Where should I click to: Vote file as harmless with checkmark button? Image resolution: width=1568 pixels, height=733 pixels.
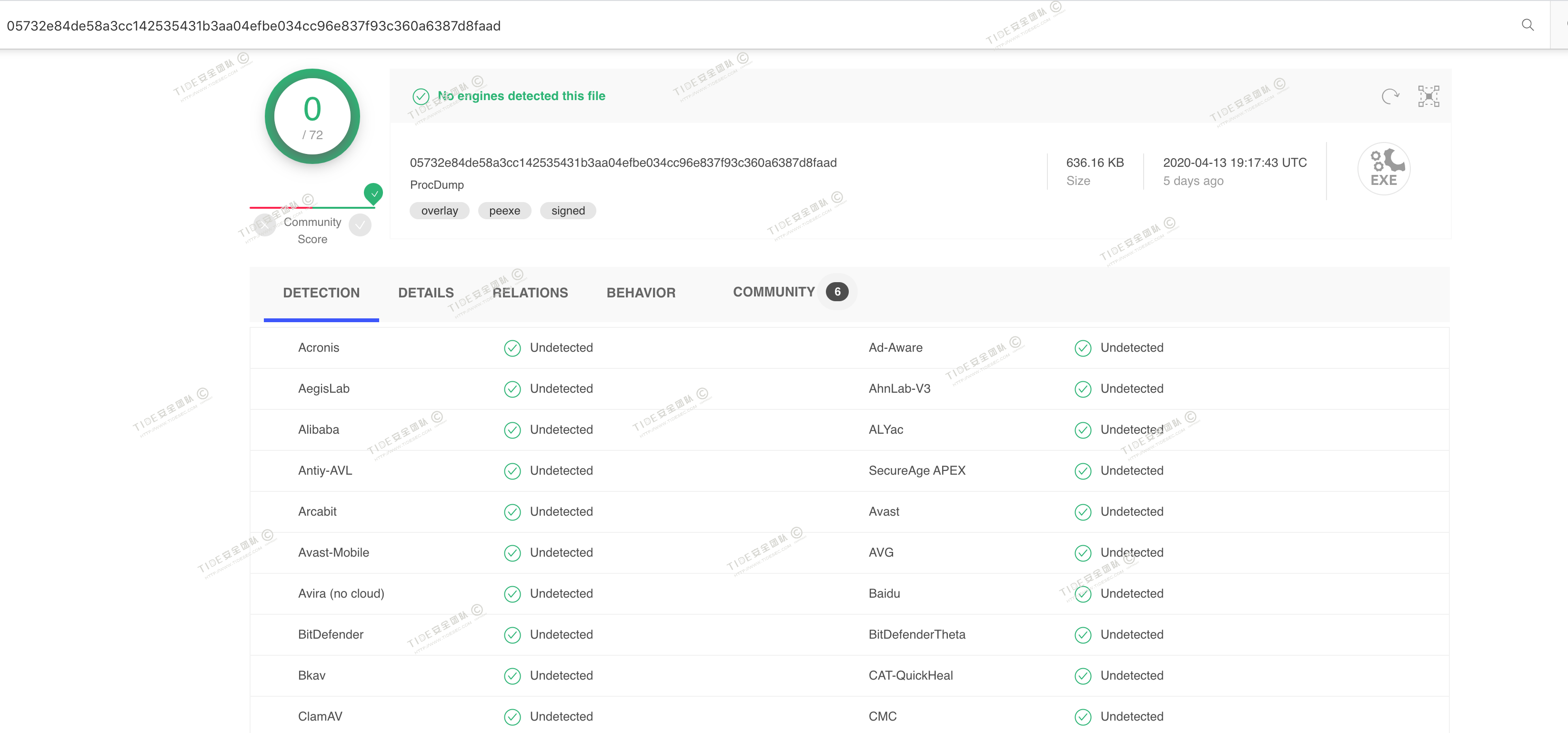361,225
